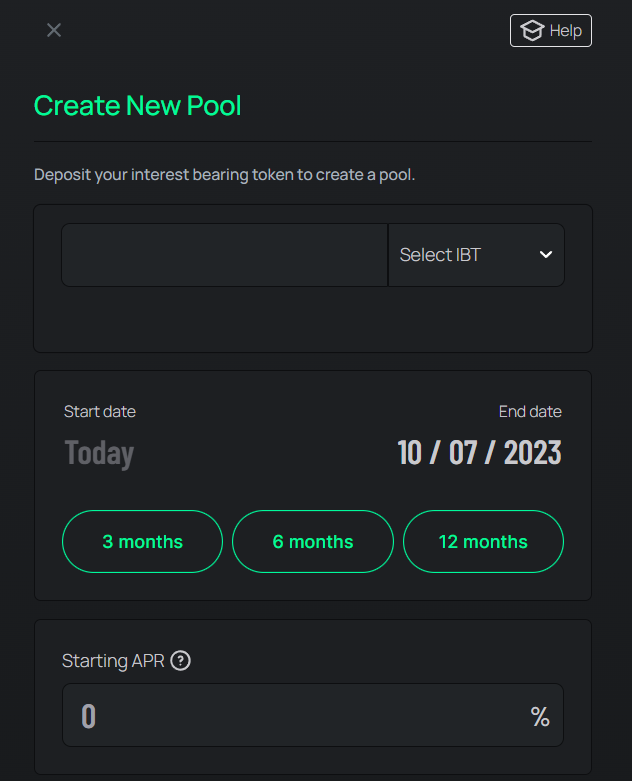632x781 pixels.
Task: Click the End date label
Action: [x=530, y=412]
